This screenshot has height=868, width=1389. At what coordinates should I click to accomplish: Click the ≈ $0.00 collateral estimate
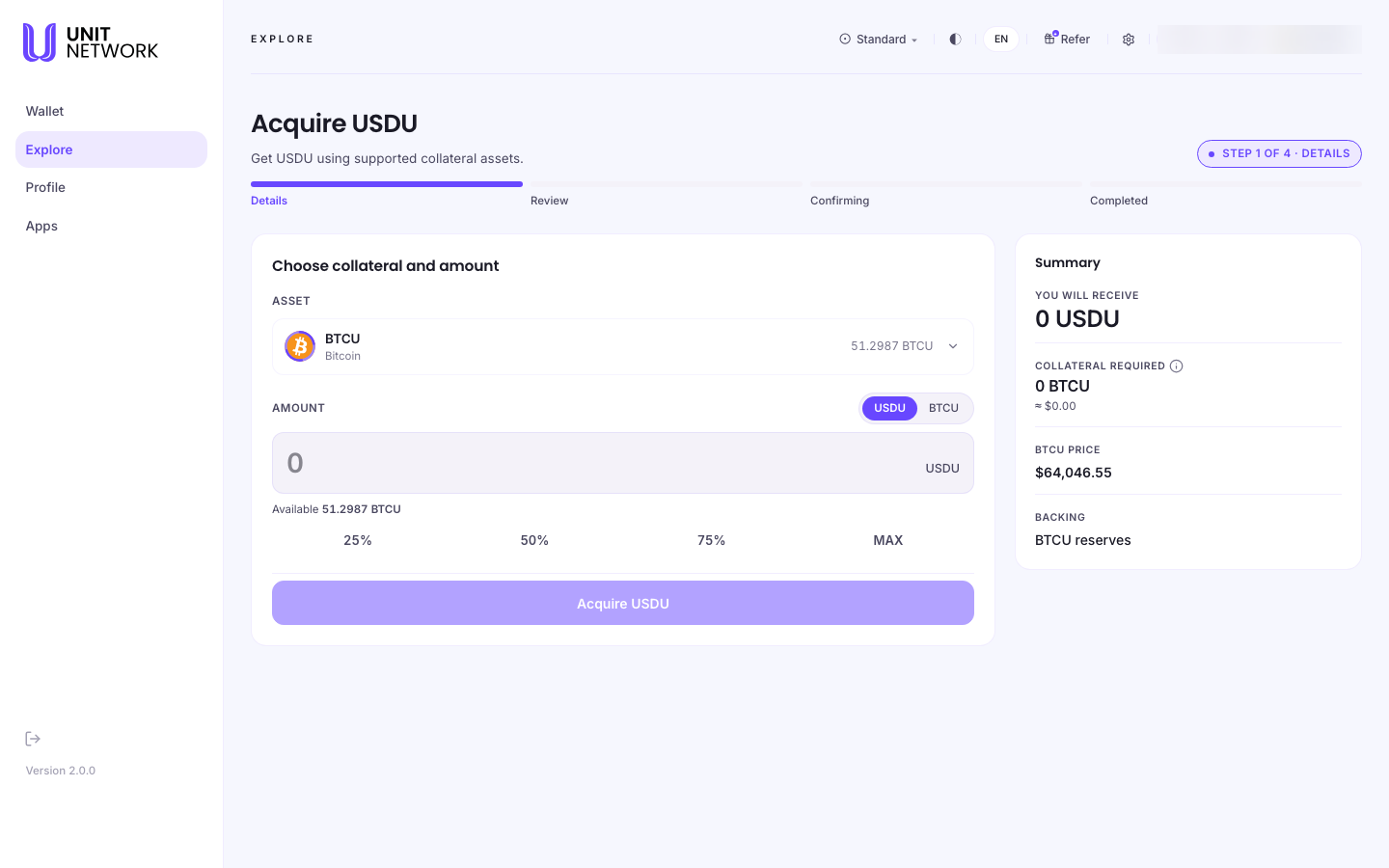(x=1055, y=406)
